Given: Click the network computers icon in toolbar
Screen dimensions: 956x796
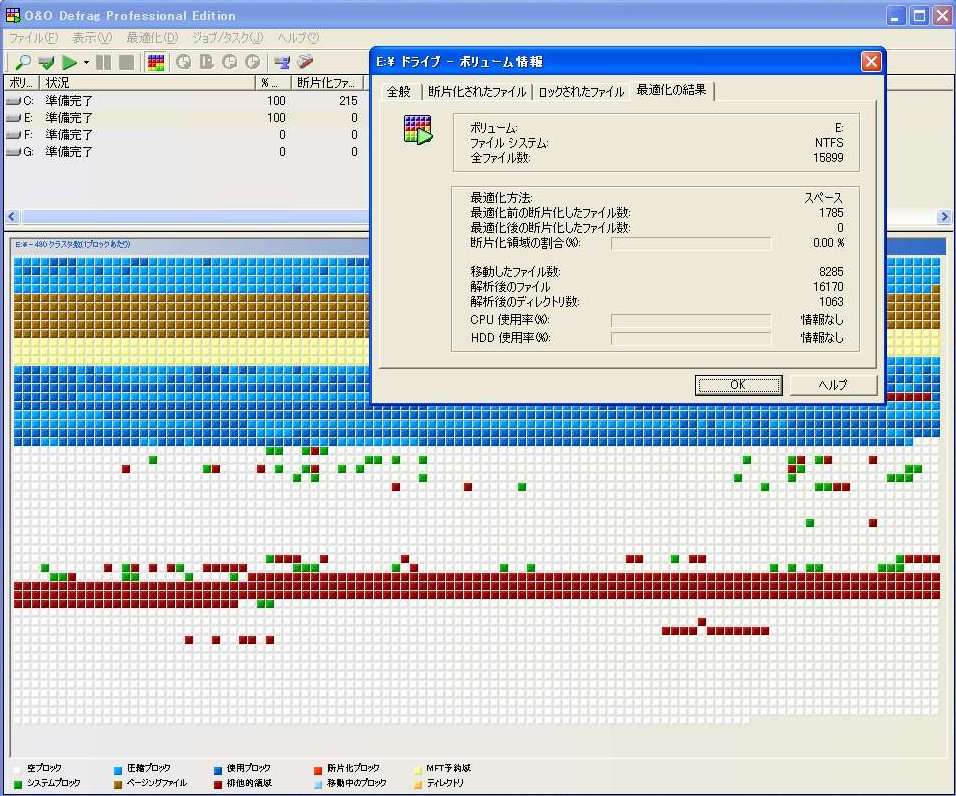Looking at the screenshot, I should (282, 62).
